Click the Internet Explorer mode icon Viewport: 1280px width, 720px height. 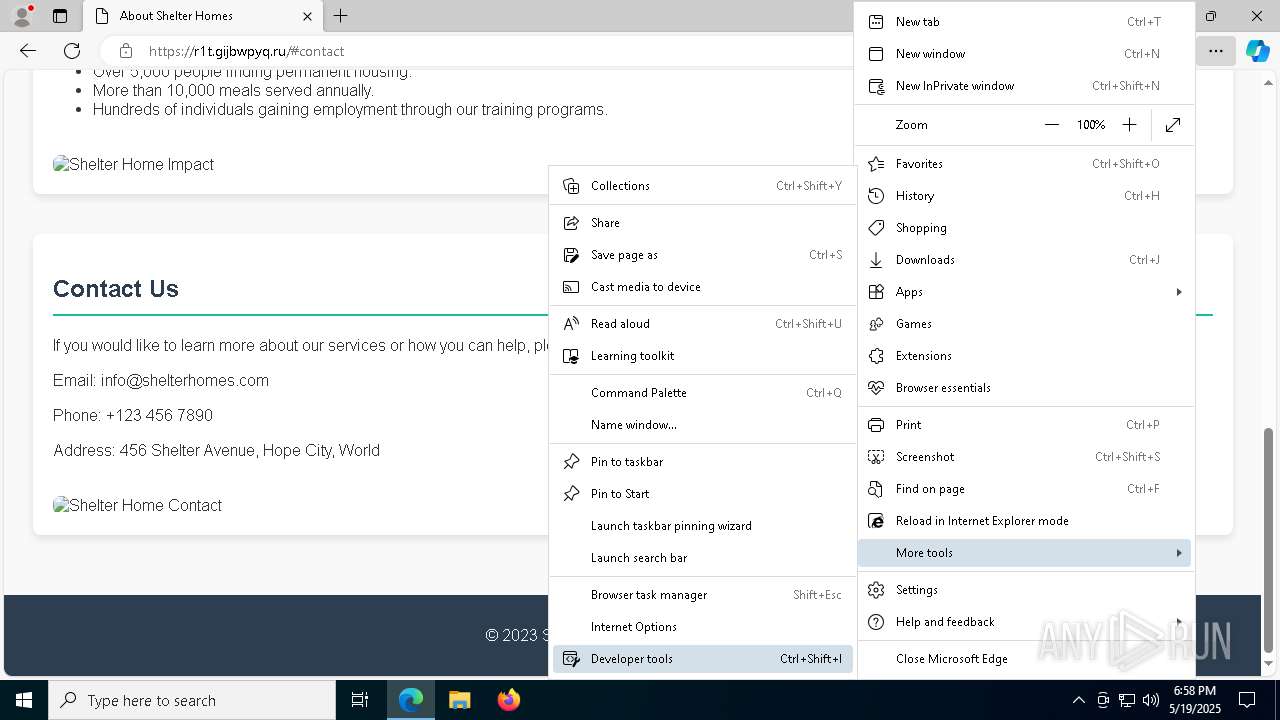[x=876, y=521]
